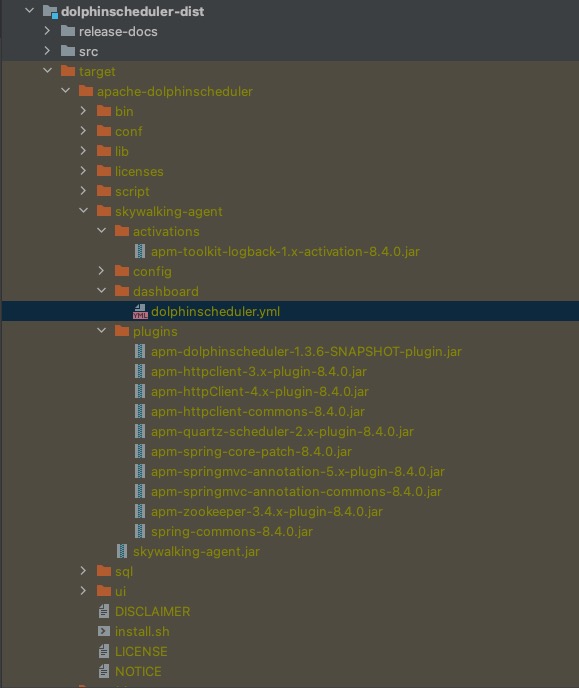Click the skywalking-agent.jar archive icon
The width and height of the screenshot is (579, 688).
tap(122, 551)
